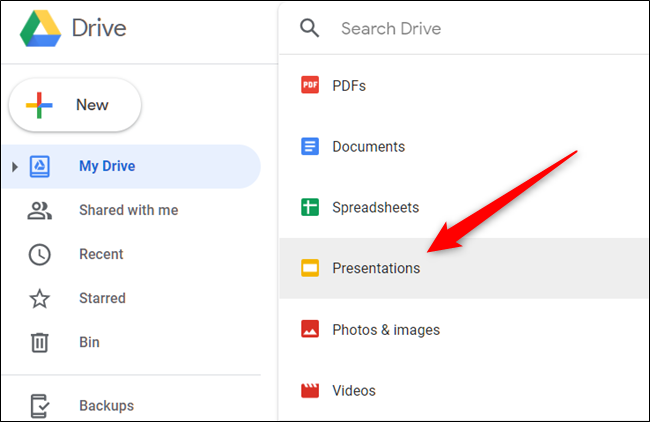The width and height of the screenshot is (650, 422).
Task: Click the Shared with me people icon
Action: (39, 211)
